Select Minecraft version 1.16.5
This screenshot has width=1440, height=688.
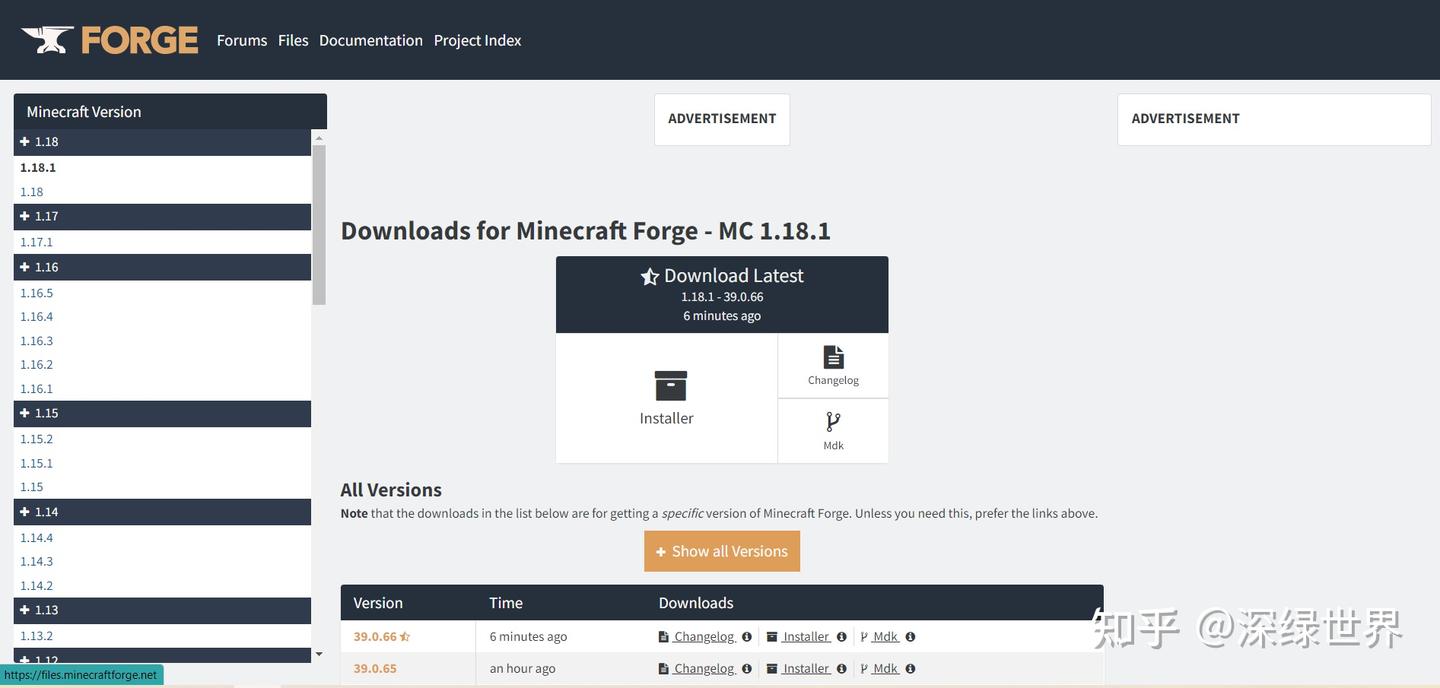[35, 291]
